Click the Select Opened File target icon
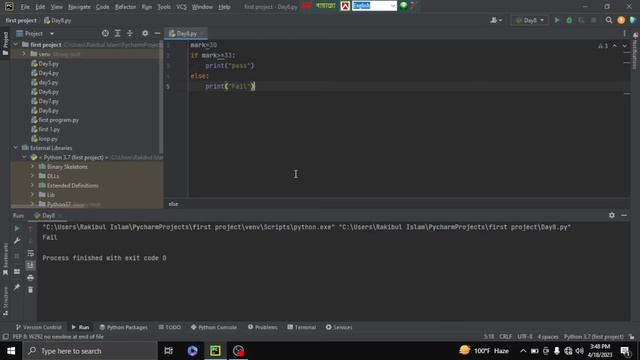Screen dimensions: 640x360 [x=105, y=33]
